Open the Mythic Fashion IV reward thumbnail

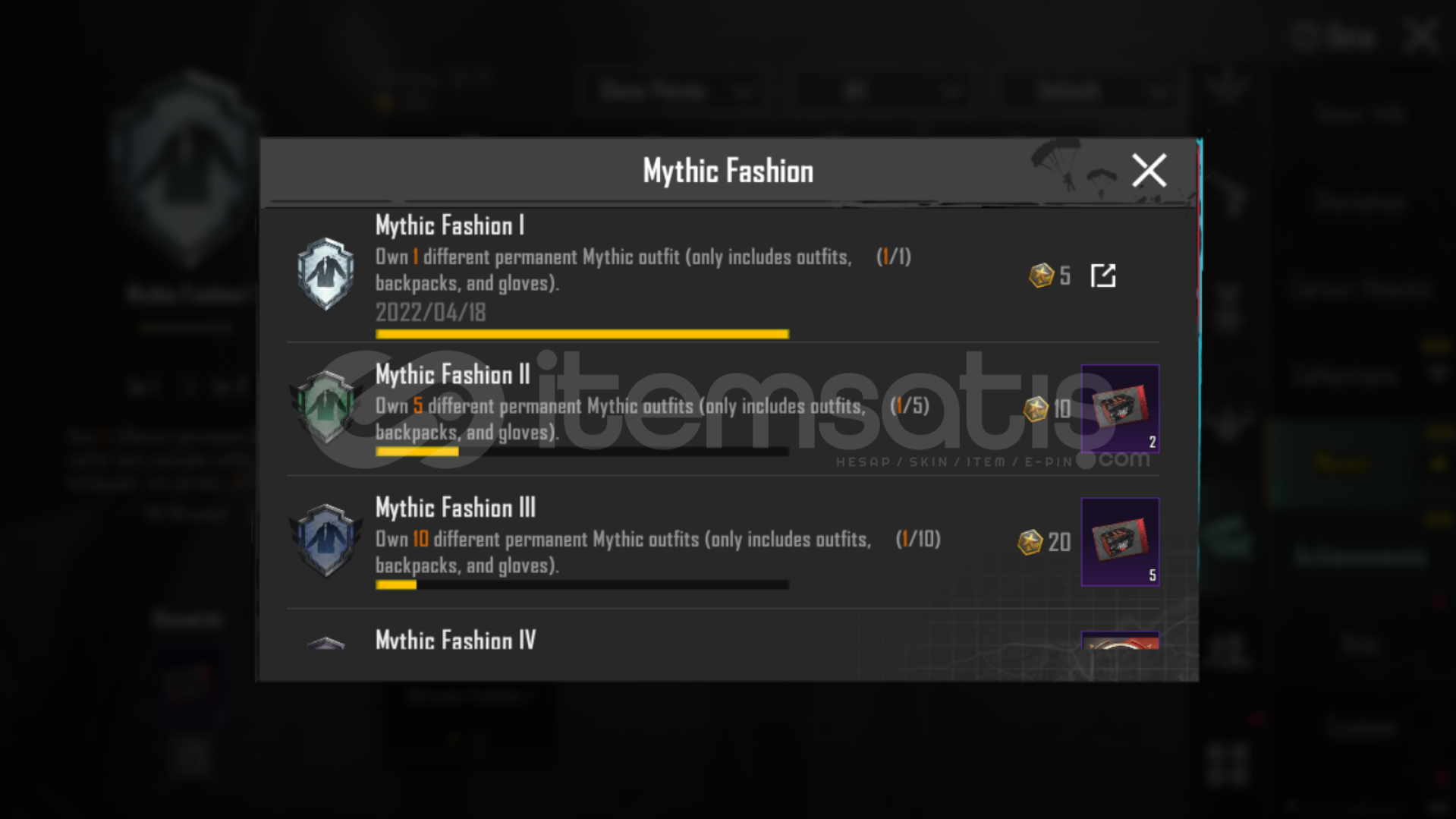(1120, 641)
